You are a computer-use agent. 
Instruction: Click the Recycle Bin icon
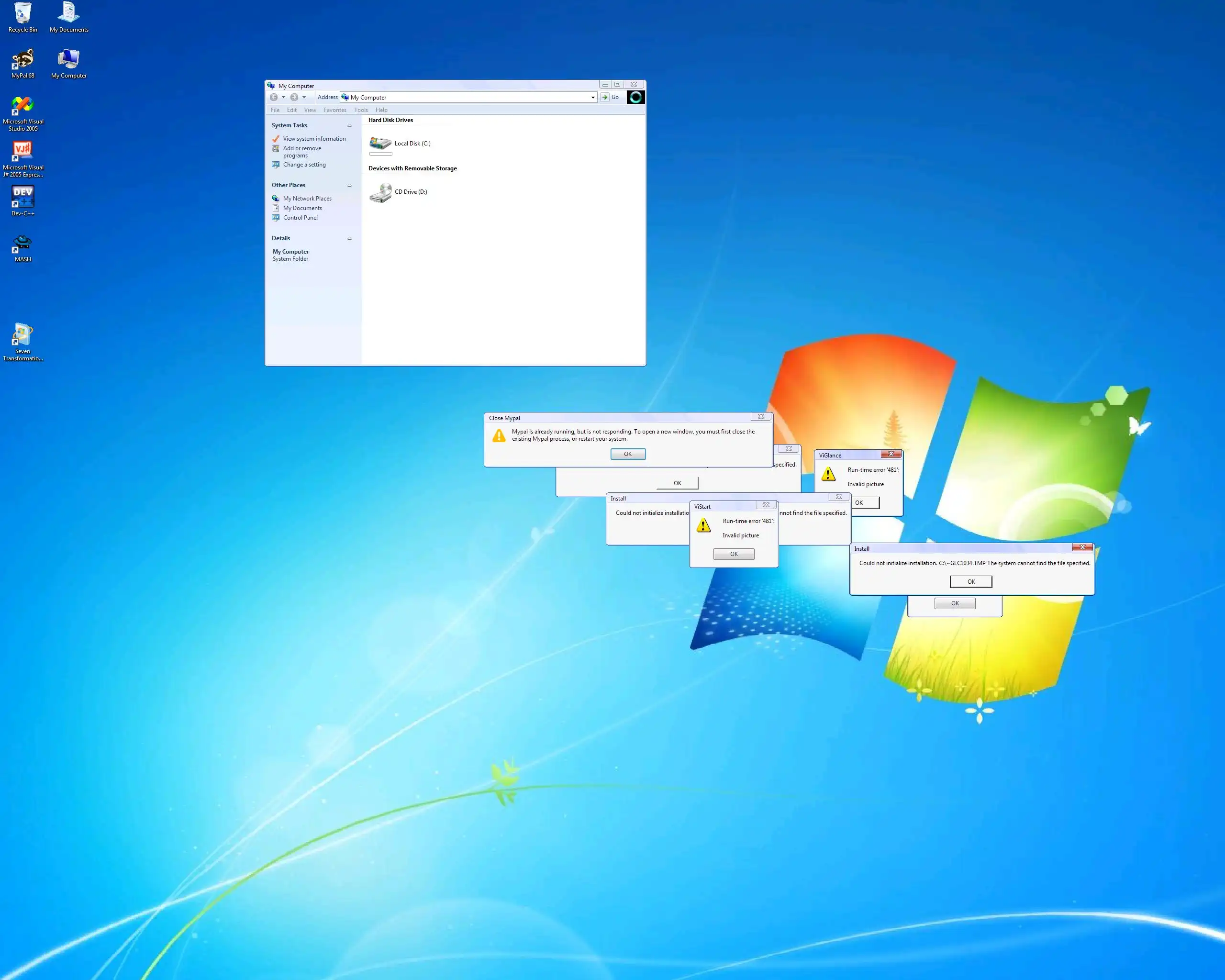pyautogui.click(x=22, y=13)
